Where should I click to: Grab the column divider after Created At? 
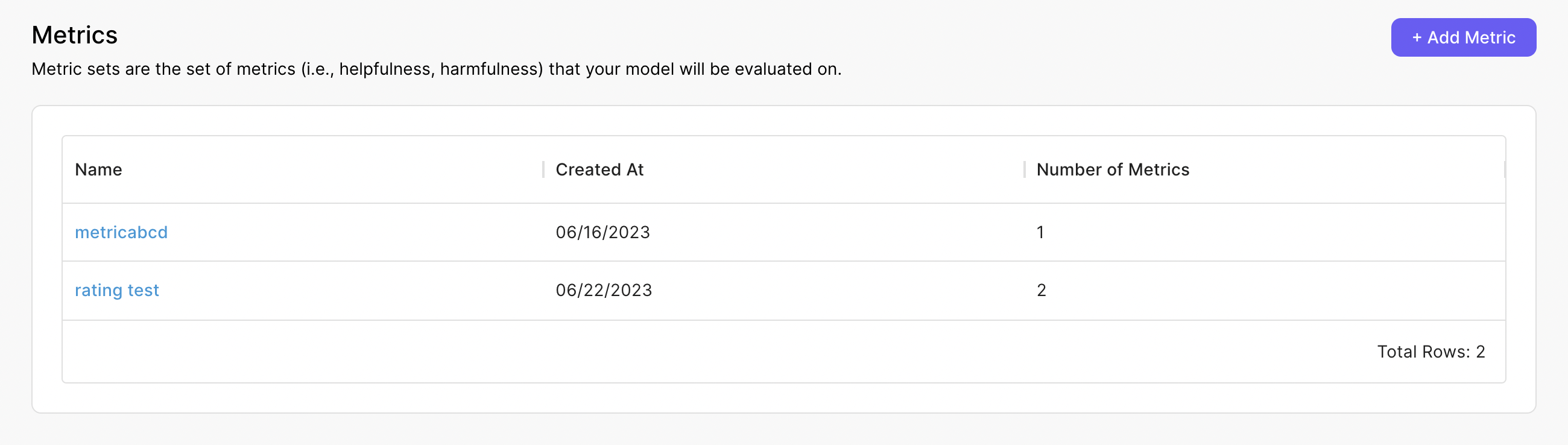click(1025, 169)
